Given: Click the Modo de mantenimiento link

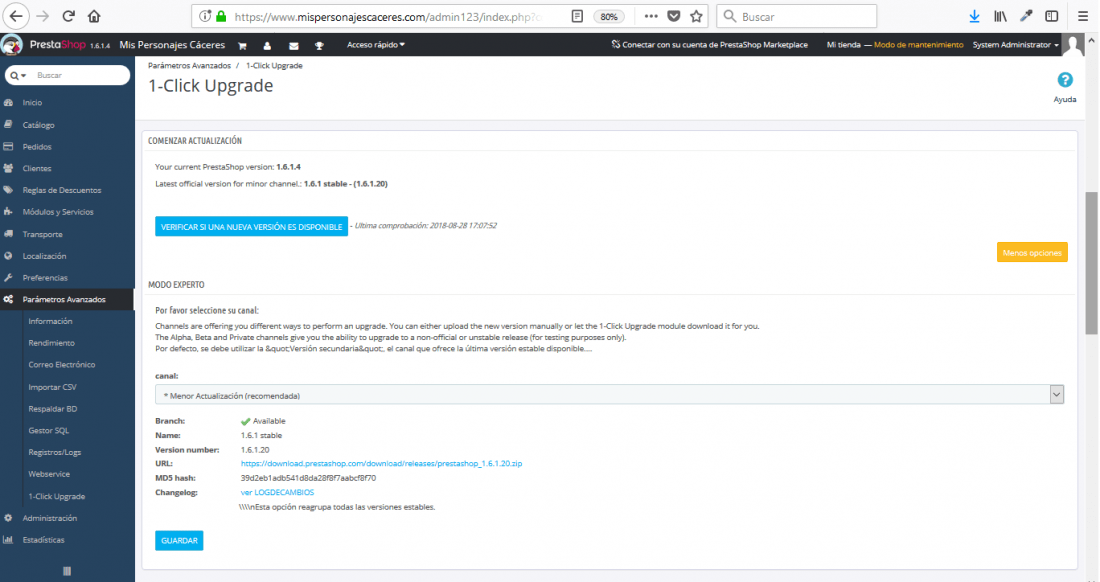Looking at the screenshot, I should (x=918, y=45).
